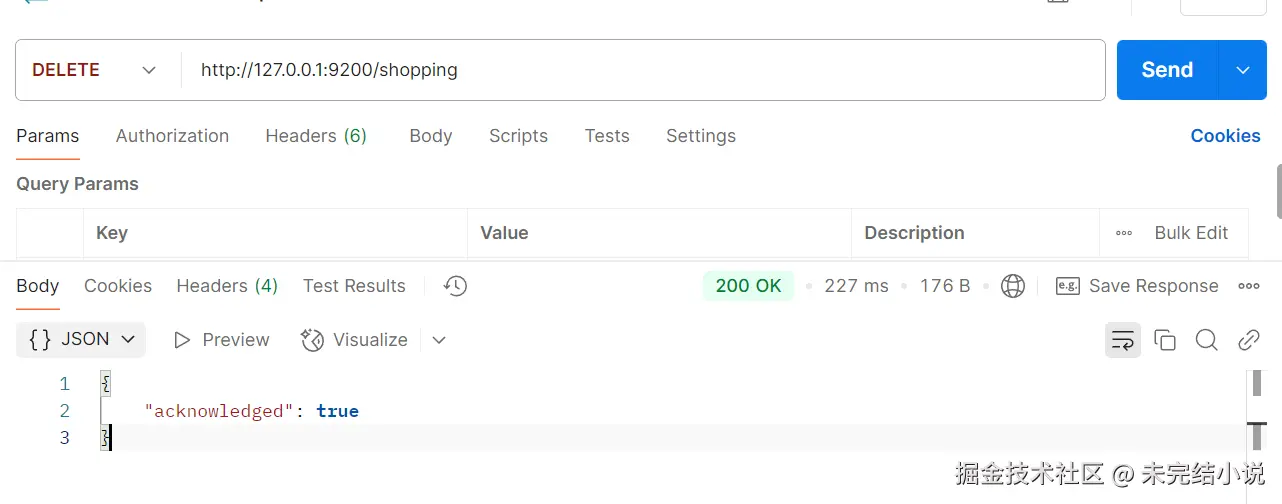Click the network globe icon
Image resolution: width=1282 pixels, height=504 pixels.
[1013, 286]
